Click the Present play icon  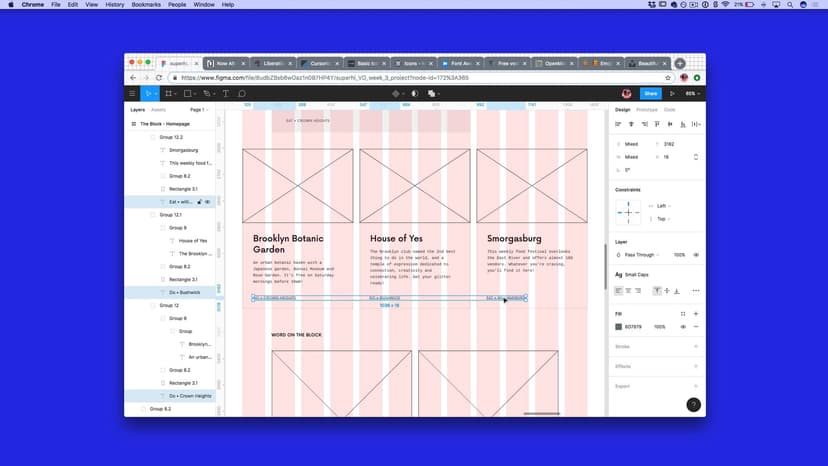[672, 94]
